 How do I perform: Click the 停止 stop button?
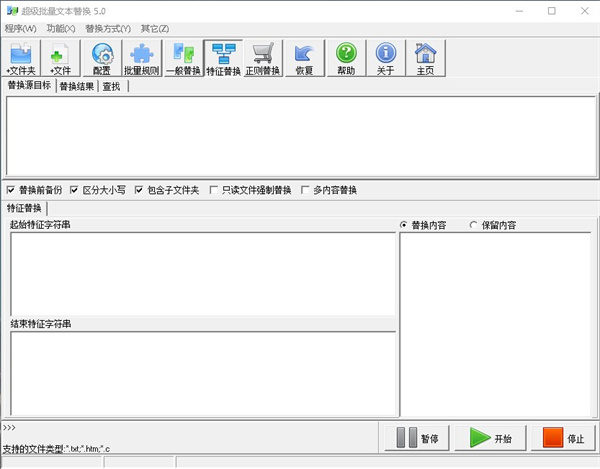pyautogui.click(x=563, y=438)
